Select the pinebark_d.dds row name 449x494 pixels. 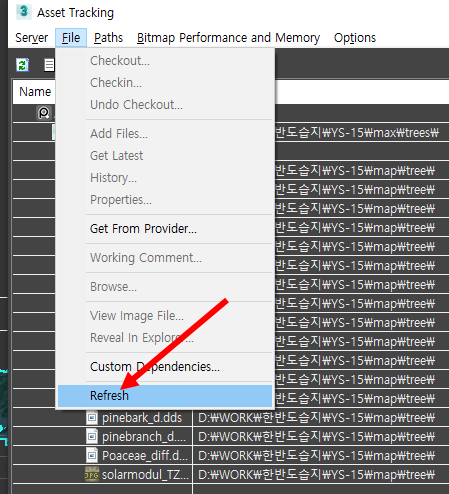coord(142,418)
